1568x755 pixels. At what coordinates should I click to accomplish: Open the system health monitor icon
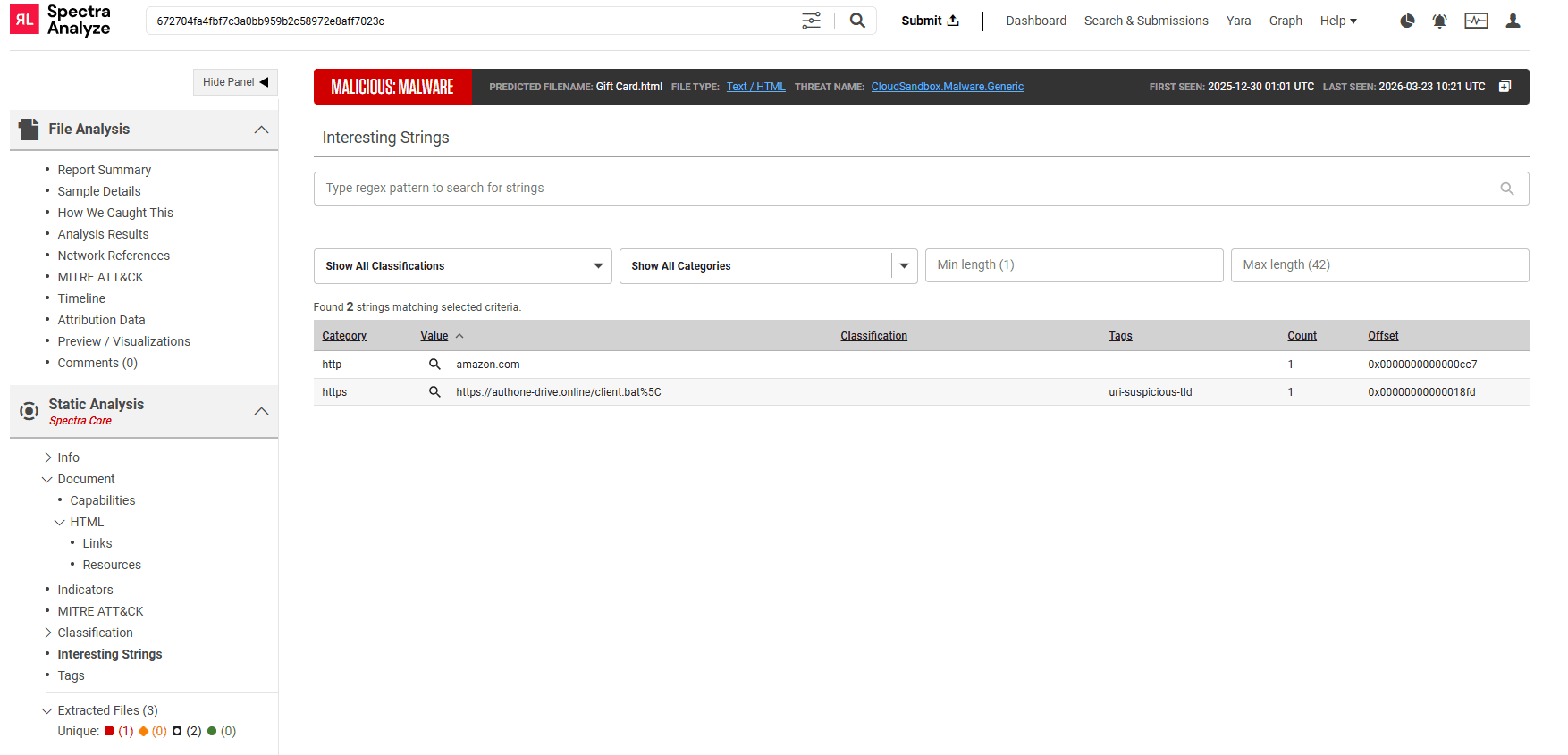[1476, 21]
